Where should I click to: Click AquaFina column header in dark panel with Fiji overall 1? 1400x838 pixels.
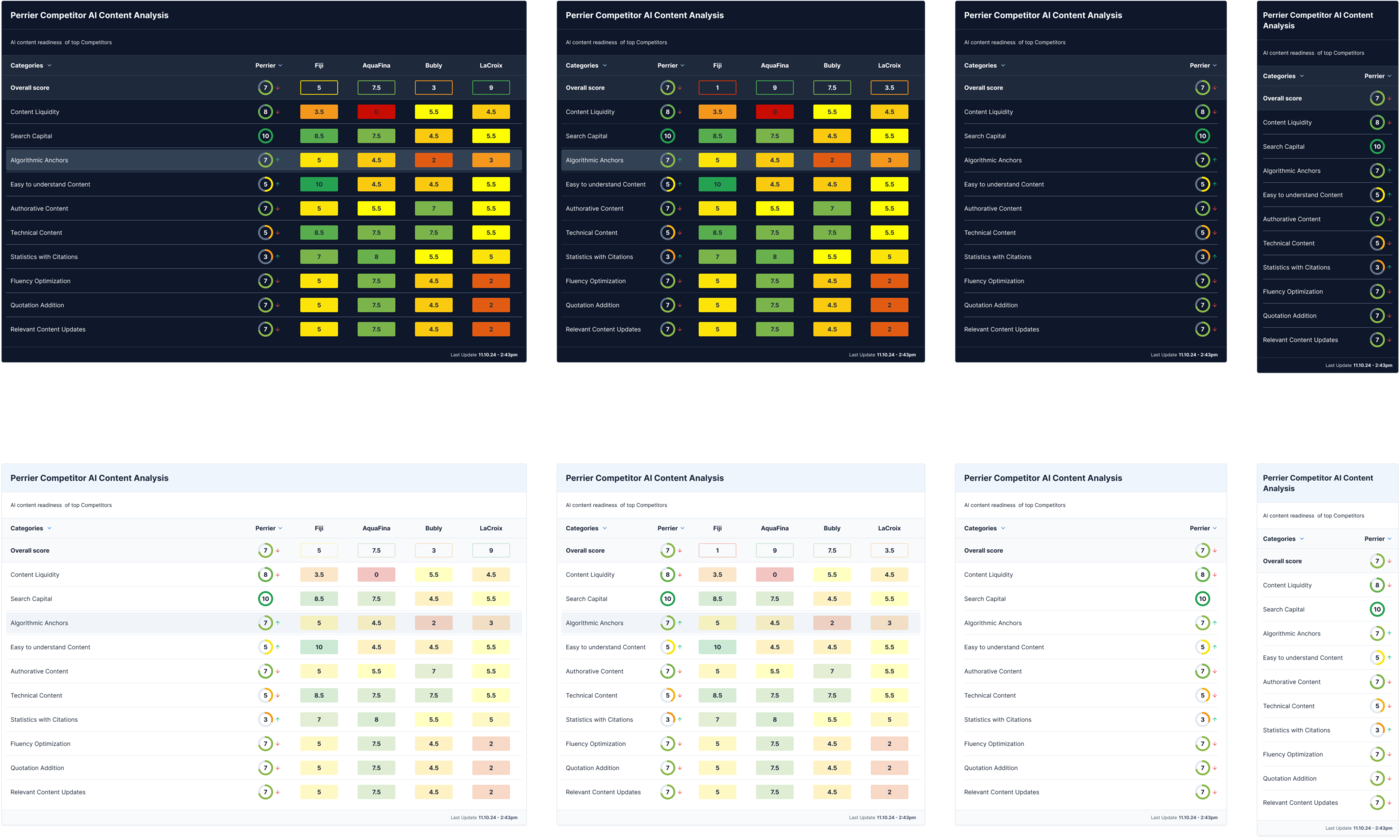775,66
